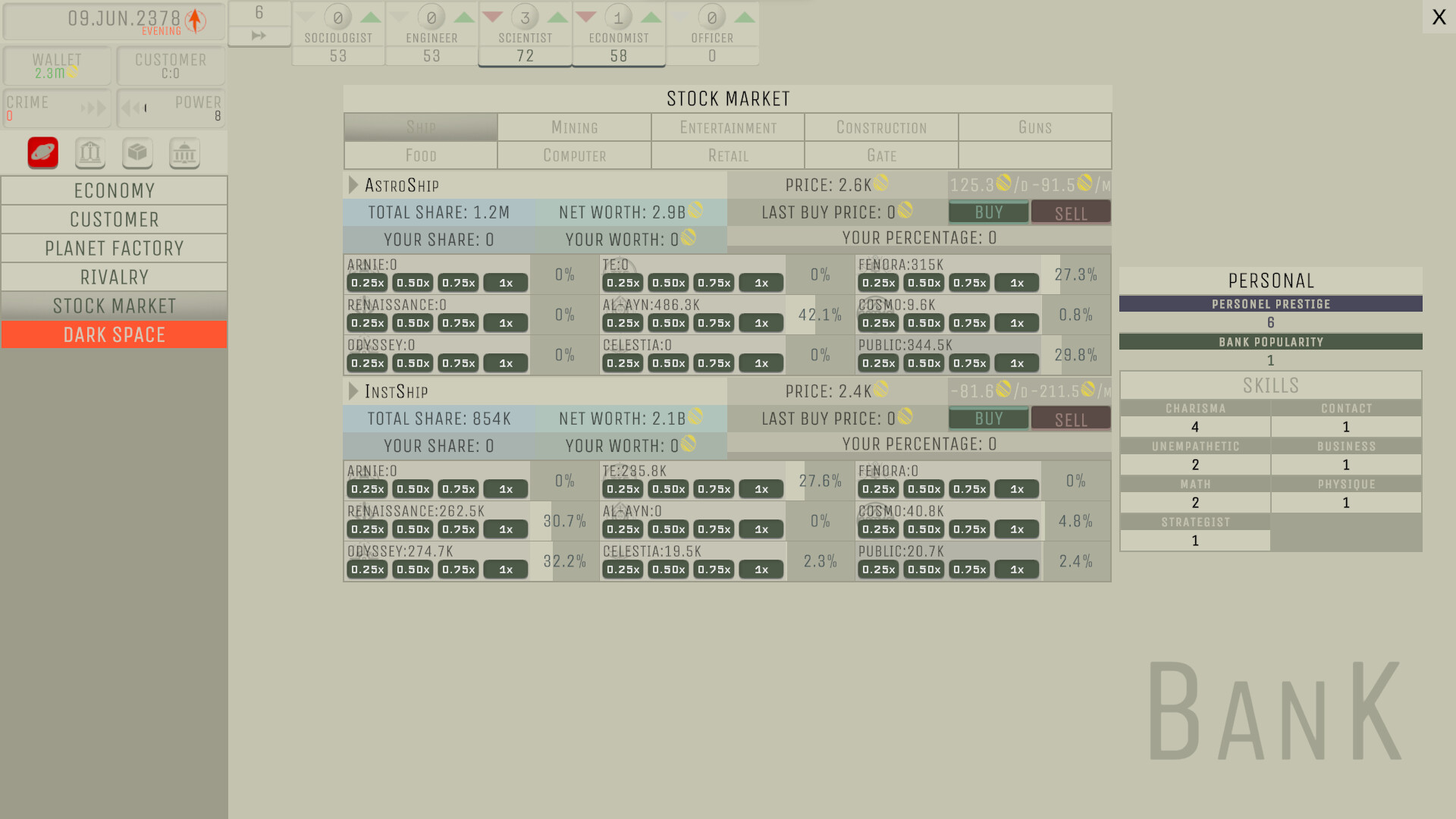
Task: Click the POWER level slider control
Action: (146, 108)
